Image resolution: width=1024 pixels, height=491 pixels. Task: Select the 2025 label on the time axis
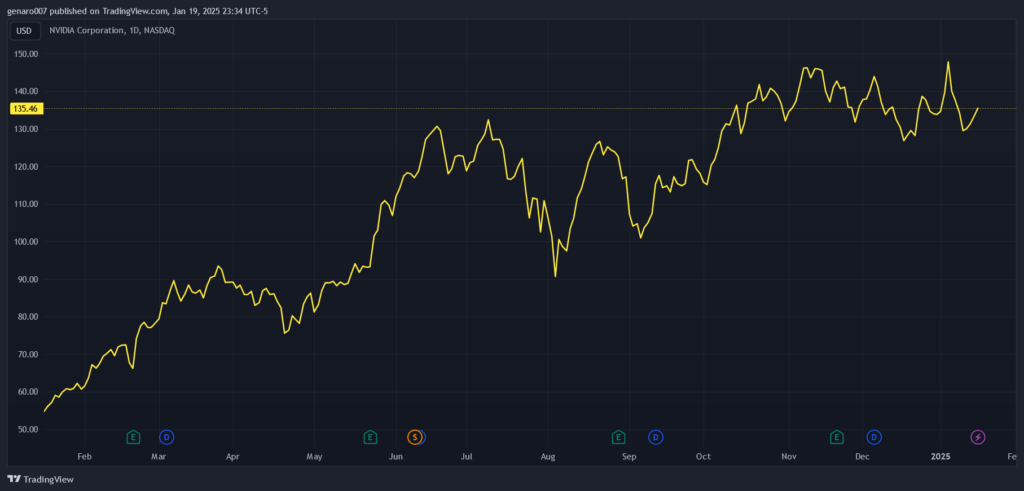[940, 457]
